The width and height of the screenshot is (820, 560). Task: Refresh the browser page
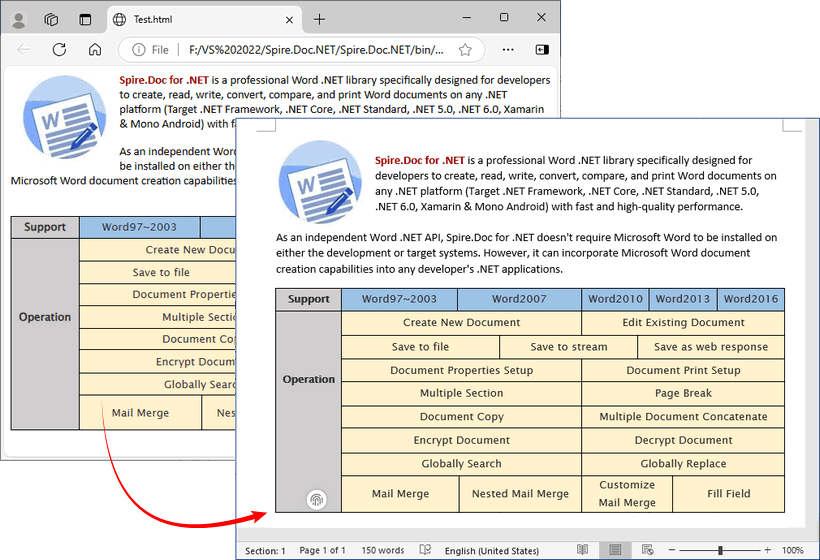(x=59, y=50)
